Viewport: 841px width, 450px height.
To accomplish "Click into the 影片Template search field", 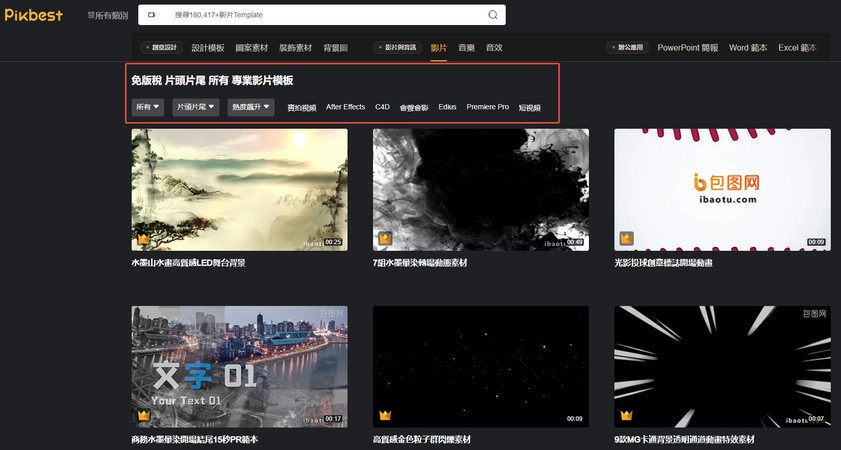I will [x=322, y=15].
